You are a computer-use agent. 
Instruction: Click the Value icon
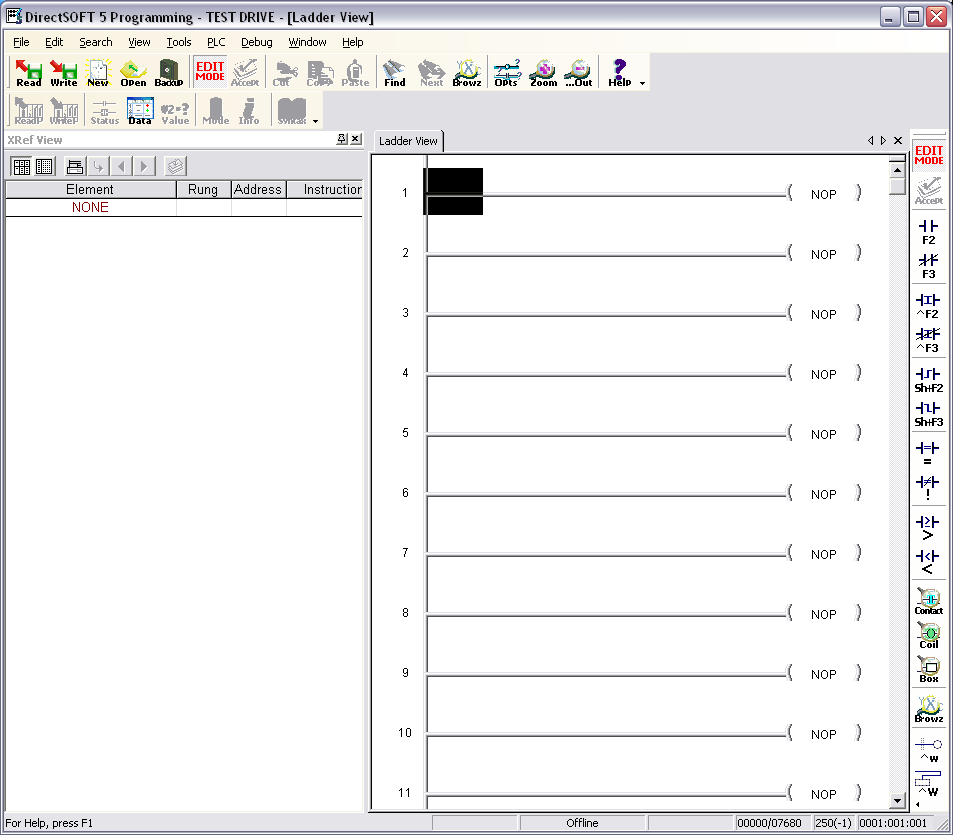point(175,111)
